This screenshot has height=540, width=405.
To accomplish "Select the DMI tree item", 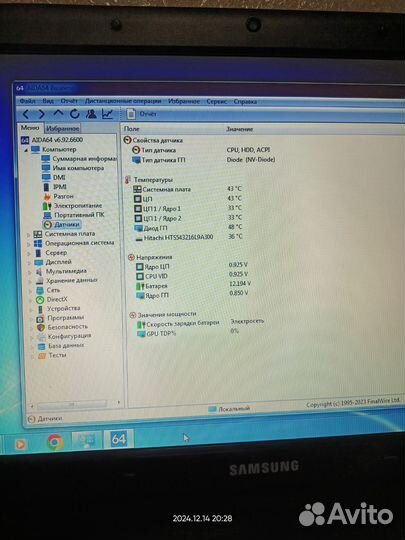I will (54, 177).
